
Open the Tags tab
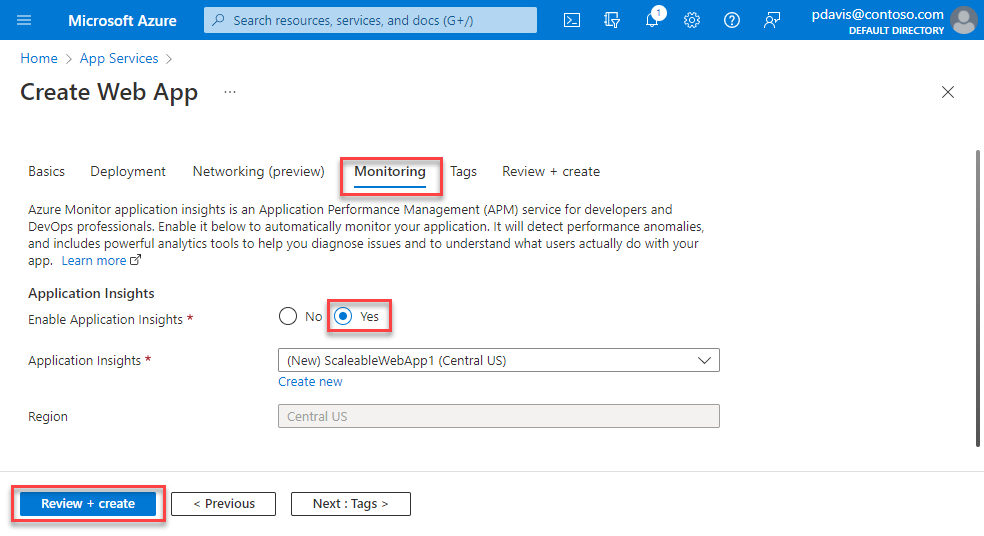pos(463,172)
